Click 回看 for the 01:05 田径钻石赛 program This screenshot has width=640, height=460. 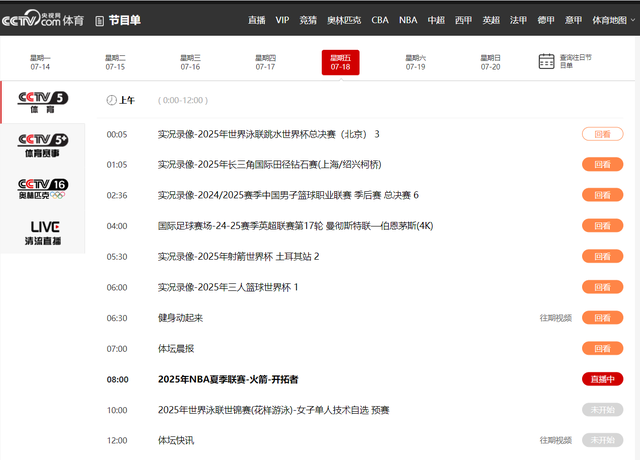point(602,164)
